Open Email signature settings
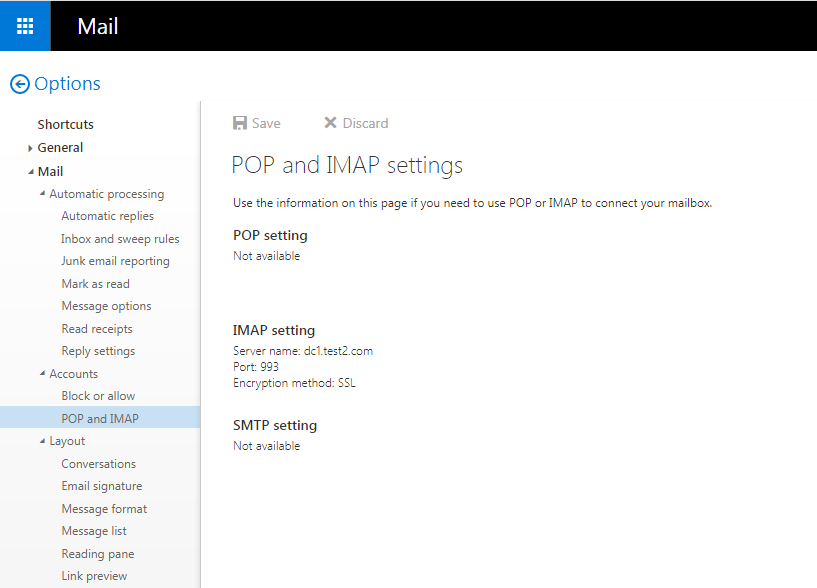This screenshot has height=588, width=817. point(101,486)
